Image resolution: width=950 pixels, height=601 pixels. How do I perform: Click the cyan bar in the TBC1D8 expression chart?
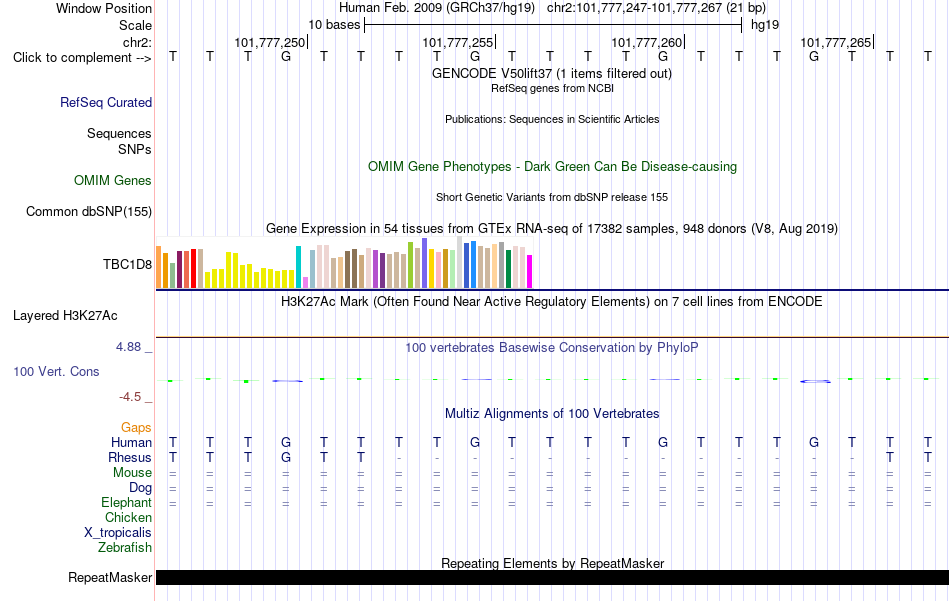(x=298, y=267)
